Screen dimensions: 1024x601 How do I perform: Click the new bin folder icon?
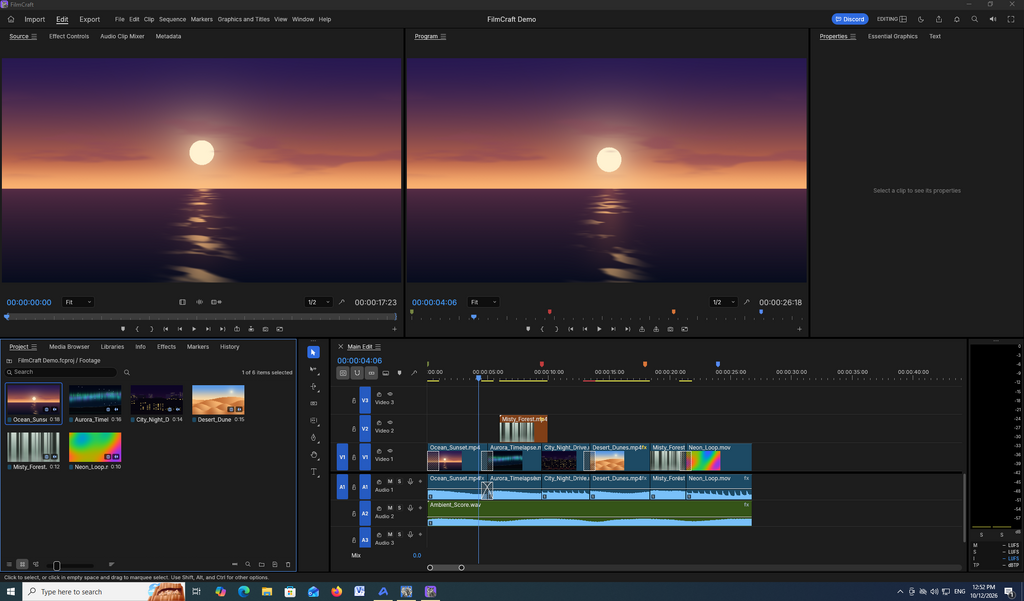pyautogui.click(x=261, y=564)
